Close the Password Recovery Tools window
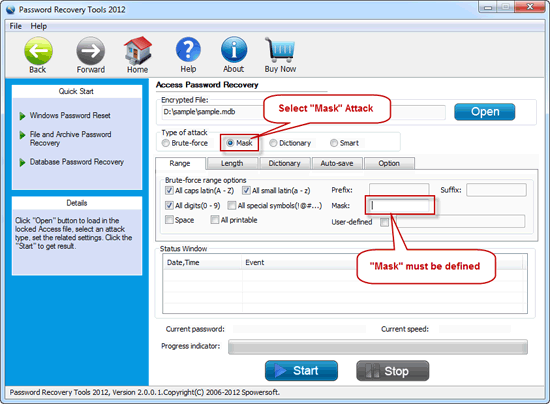 (x=530, y=7)
